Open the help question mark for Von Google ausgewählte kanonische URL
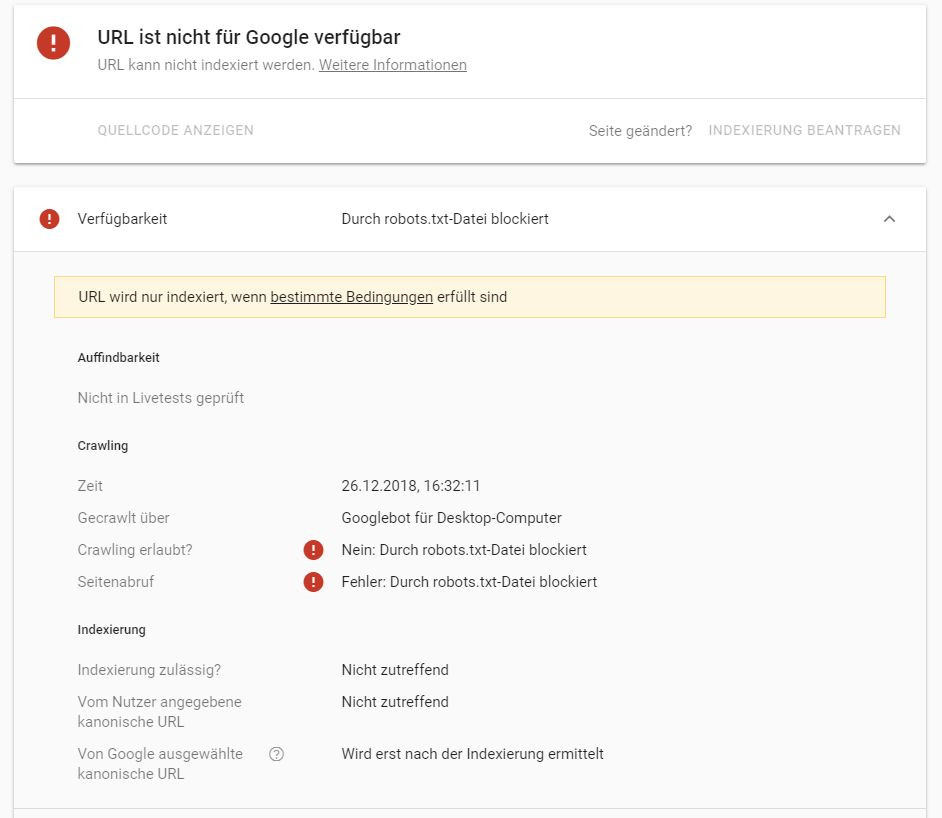 tap(276, 754)
